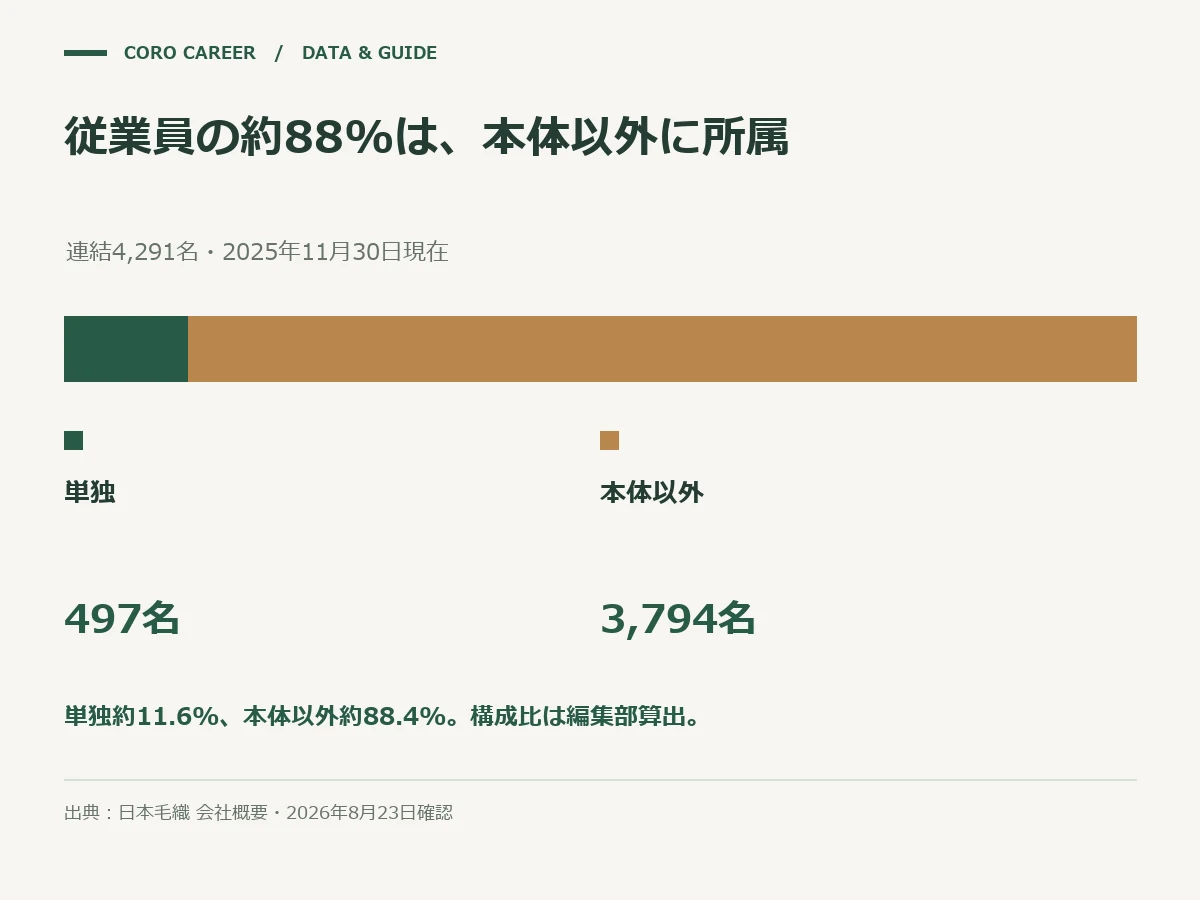
Task: Click the dark green 単独 bar segment
Action: tap(126, 349)
